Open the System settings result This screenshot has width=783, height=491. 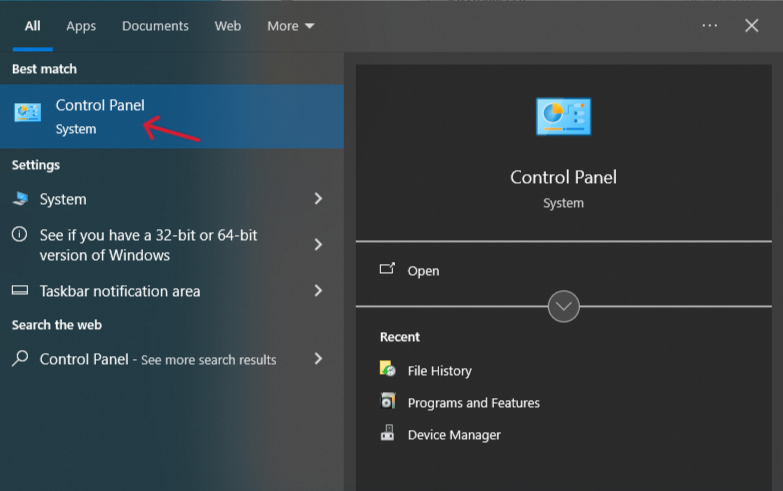tap(172, 199)
